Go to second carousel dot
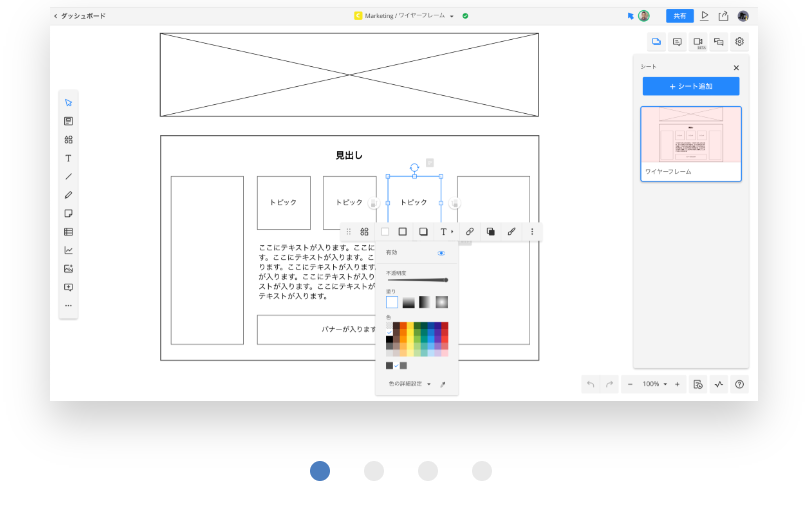The width and height of the screenshot is (808, 516). 374,471
